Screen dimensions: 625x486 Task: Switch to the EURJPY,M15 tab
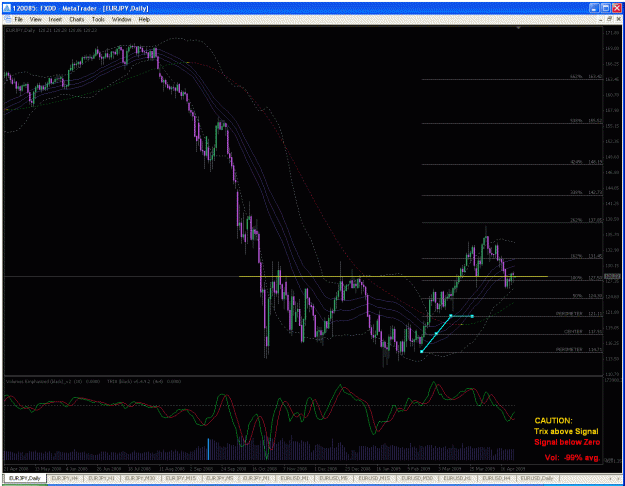180,478
